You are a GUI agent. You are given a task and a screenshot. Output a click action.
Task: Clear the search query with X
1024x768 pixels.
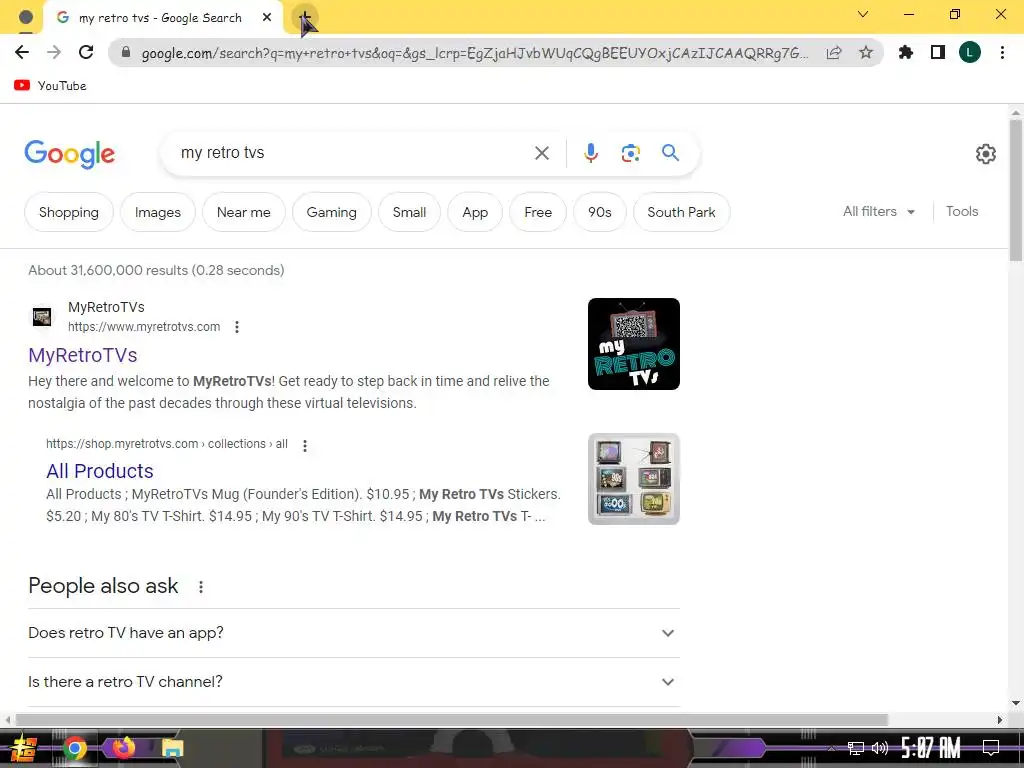pos(542,153)
